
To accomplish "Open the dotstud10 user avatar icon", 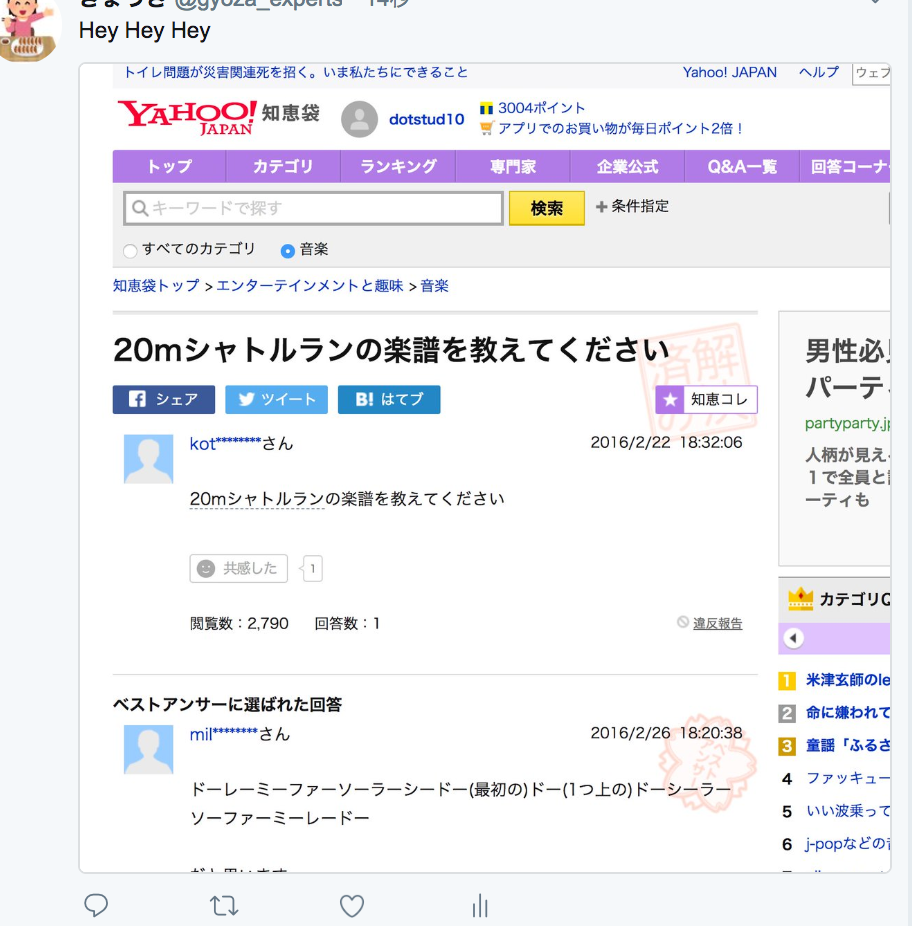I will click(x=359, y=119).
